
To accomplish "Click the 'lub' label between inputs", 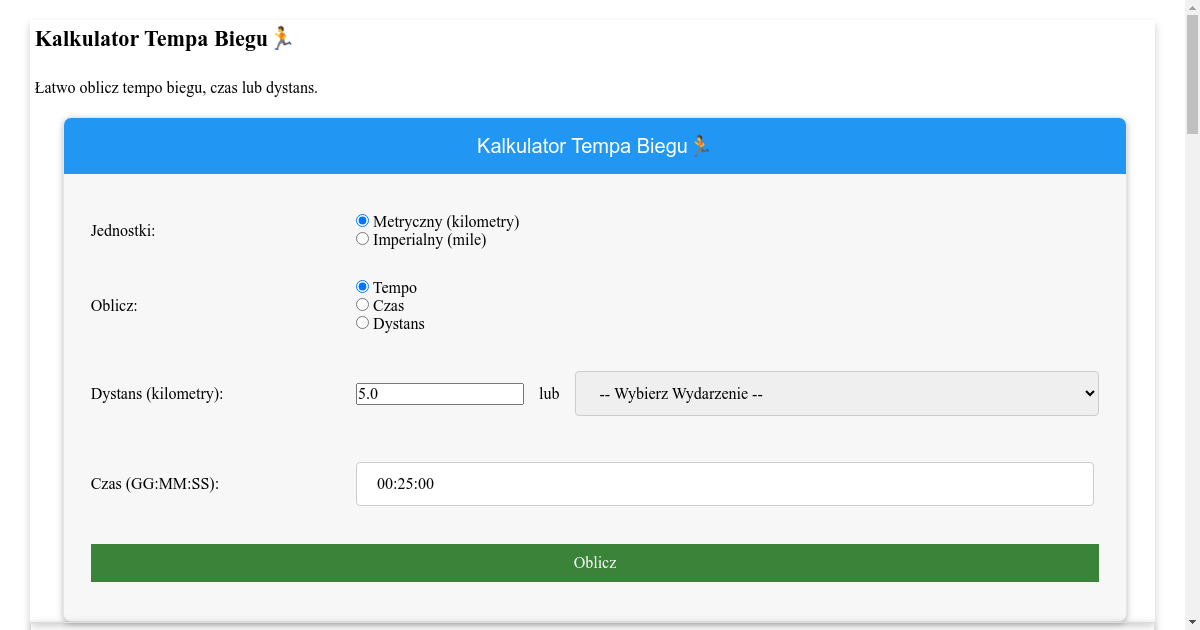I will click(x=548, y=393).
